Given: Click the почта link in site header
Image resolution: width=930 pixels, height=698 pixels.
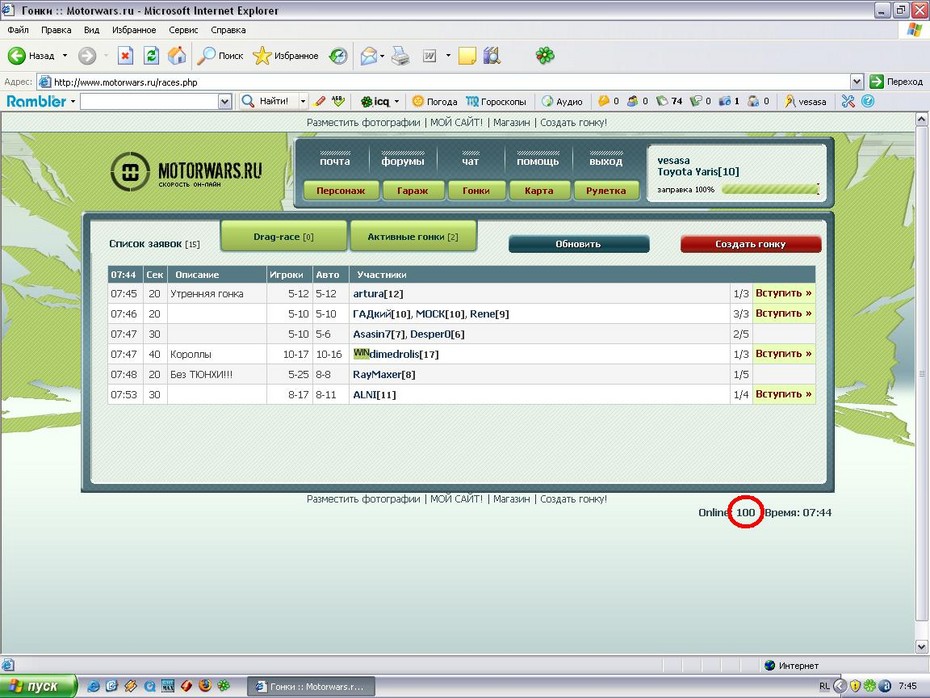Looking at the screenshot, I should click(x=335, y=161).
